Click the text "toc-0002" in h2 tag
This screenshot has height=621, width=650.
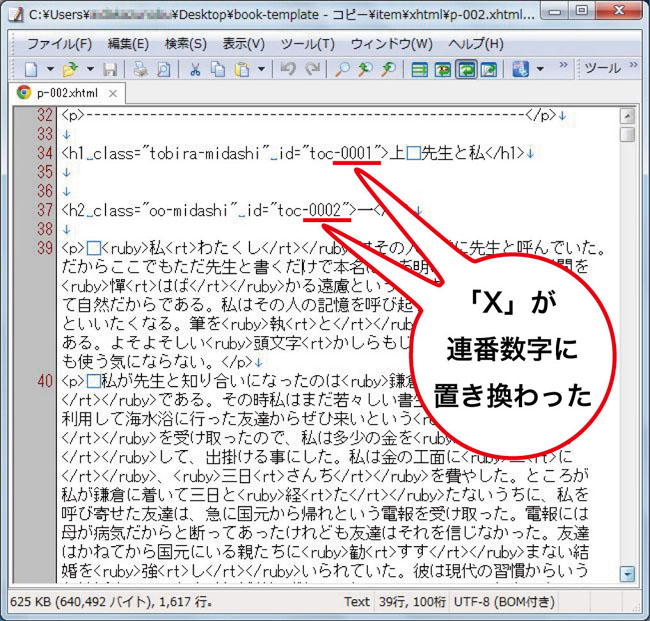(x=309, y=211)
